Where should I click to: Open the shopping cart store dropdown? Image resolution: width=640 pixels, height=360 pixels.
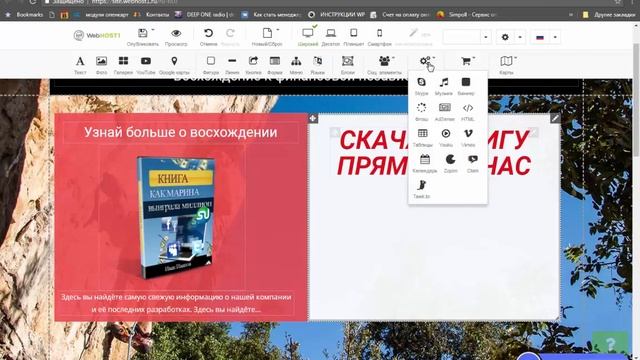click(x=467, y=61)
